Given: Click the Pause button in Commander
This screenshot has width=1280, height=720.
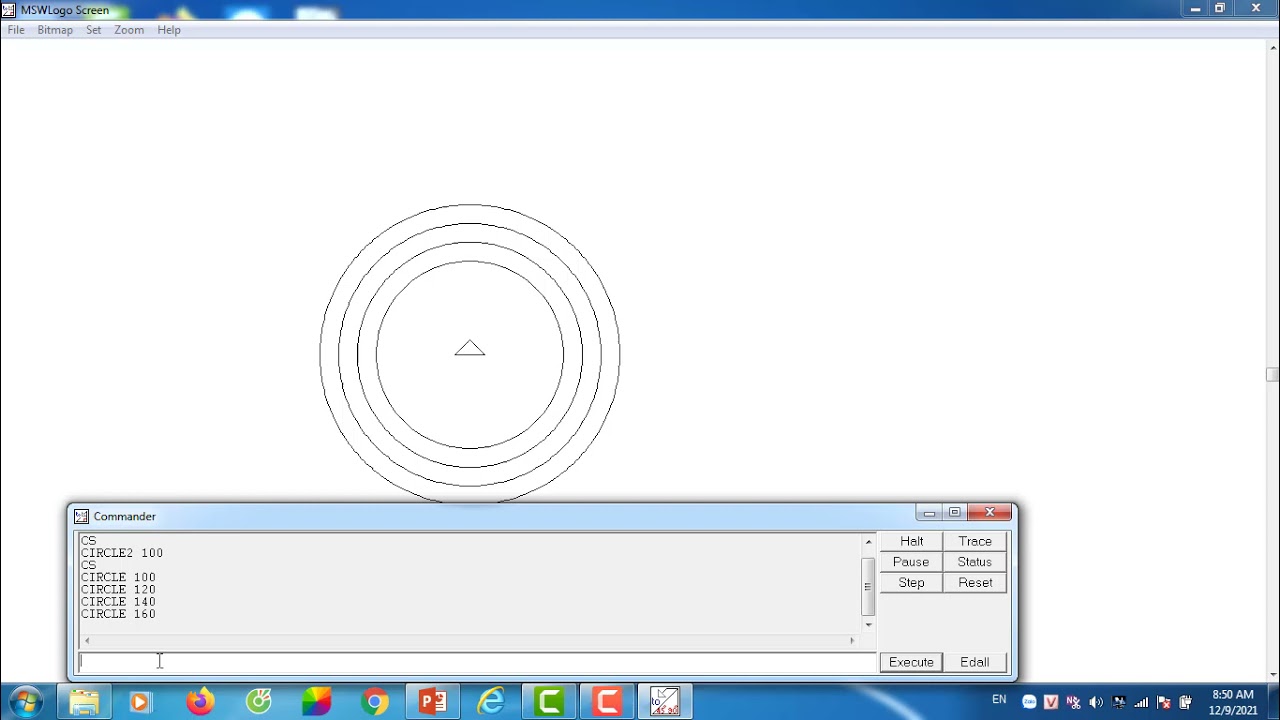Looking at the screenshot, I should [x=911, y=562].
